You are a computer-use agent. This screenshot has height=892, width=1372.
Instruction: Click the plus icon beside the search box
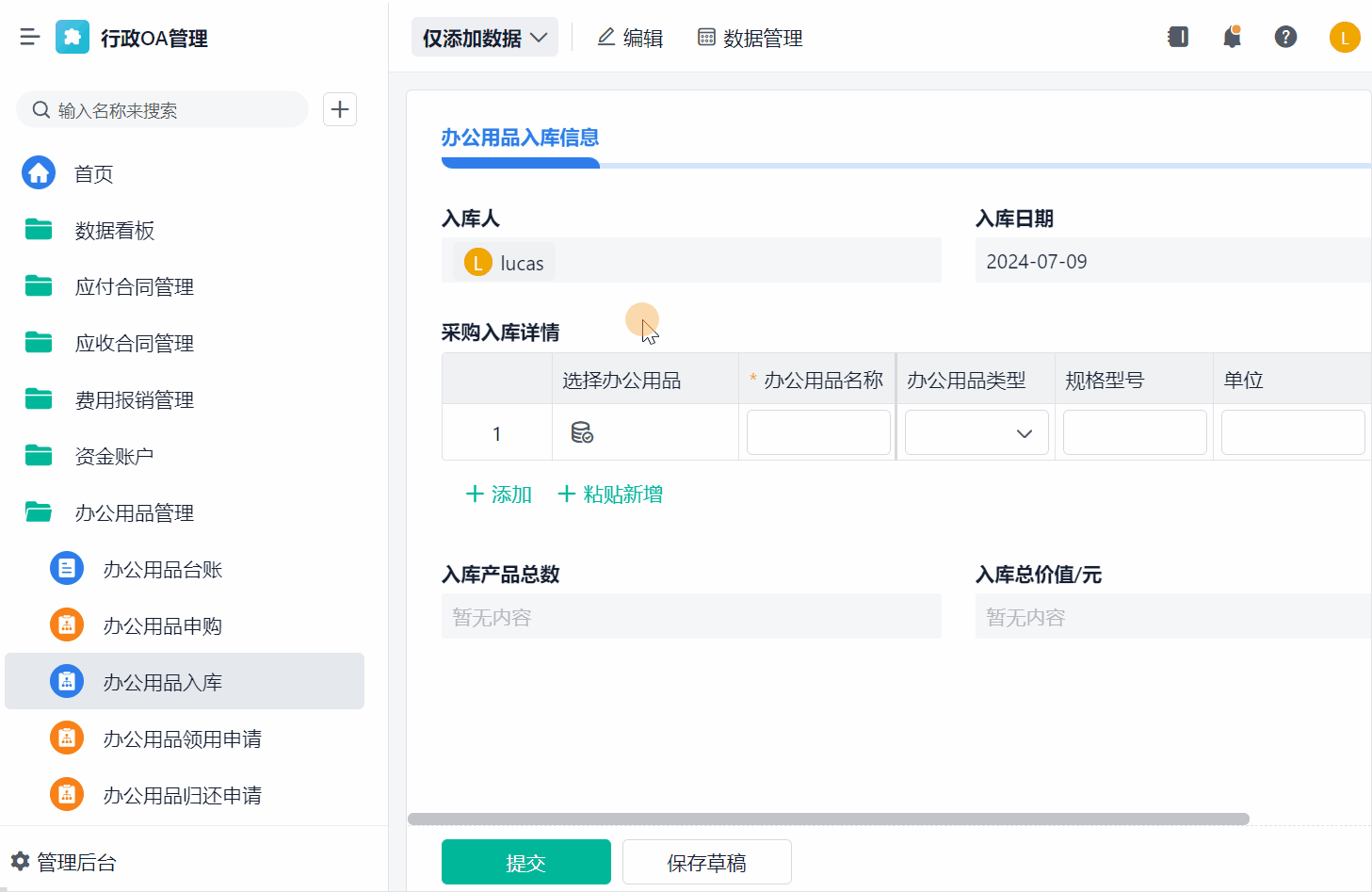tap(340, 109)
